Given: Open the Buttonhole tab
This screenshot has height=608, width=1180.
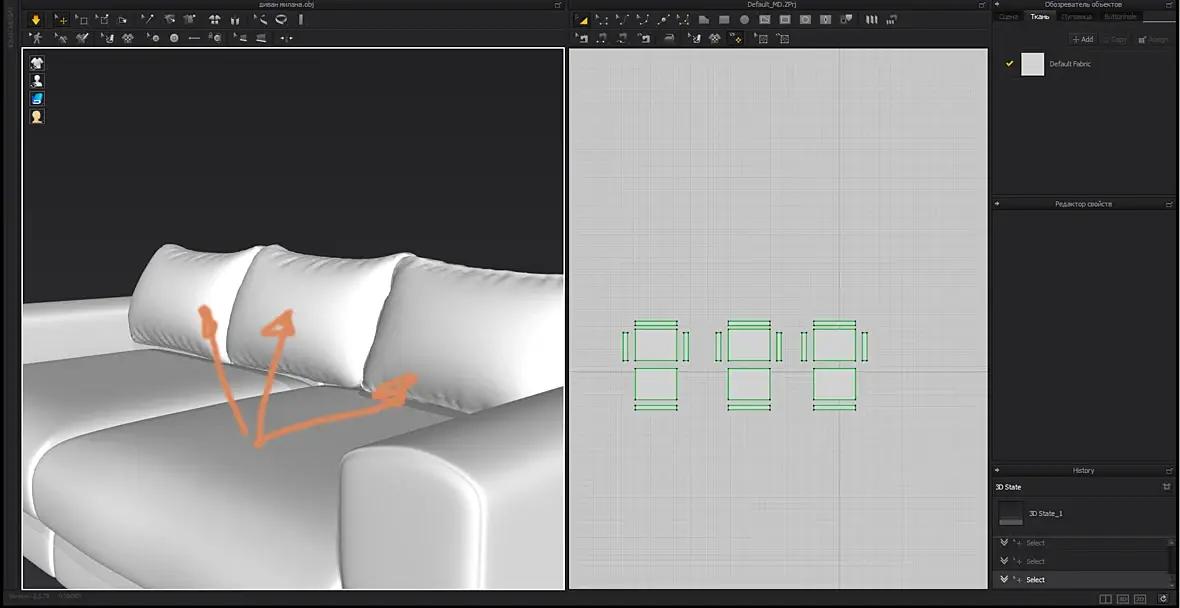Looking at the screenshot, I should (1121, 17).
